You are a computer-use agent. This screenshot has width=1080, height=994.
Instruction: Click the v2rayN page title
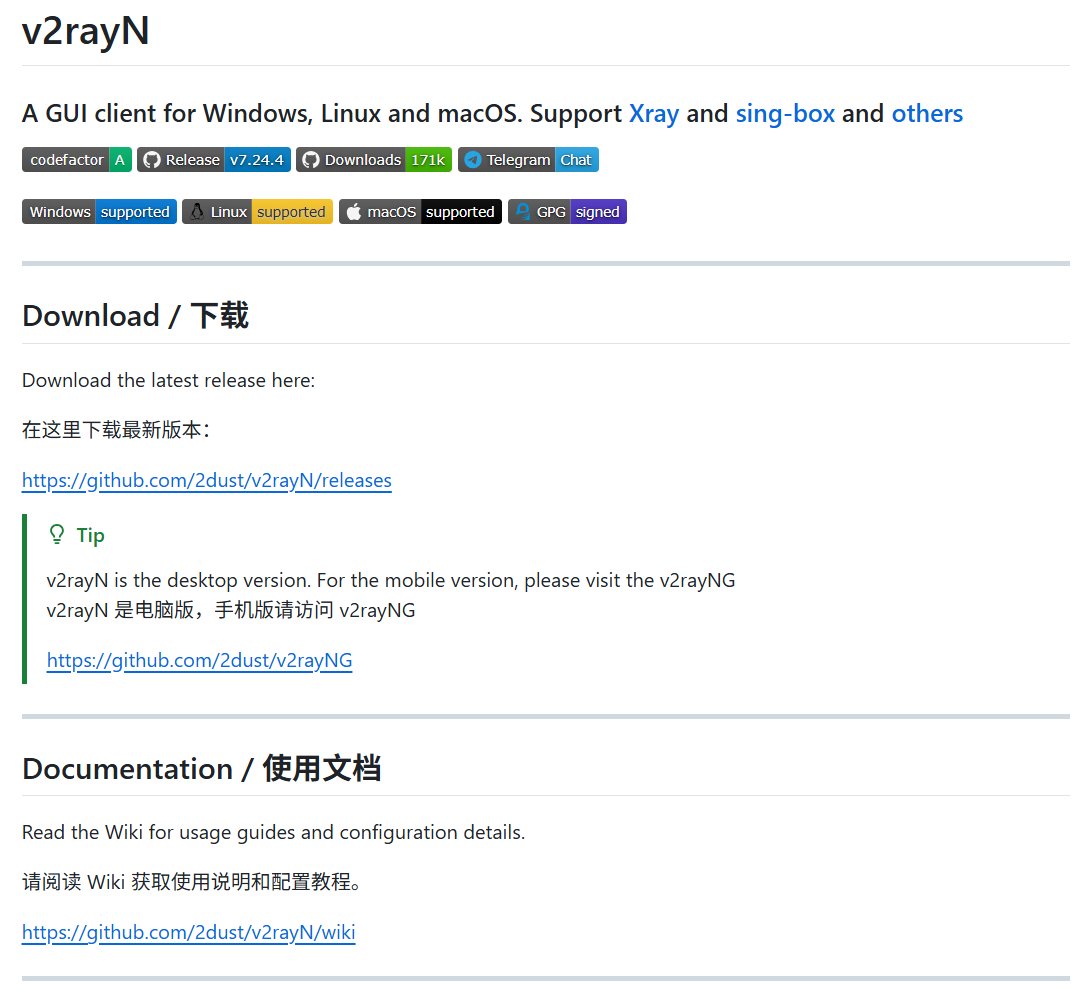click(85, 31)
